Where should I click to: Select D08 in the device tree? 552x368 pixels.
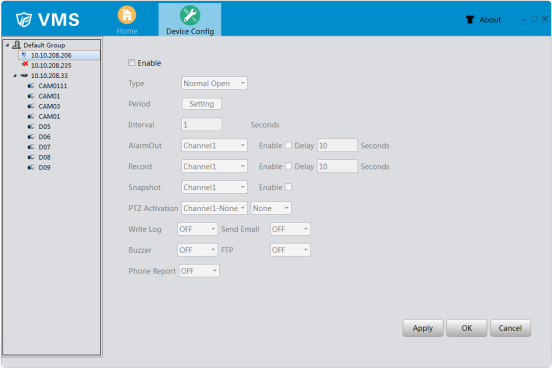click(44, 157)
